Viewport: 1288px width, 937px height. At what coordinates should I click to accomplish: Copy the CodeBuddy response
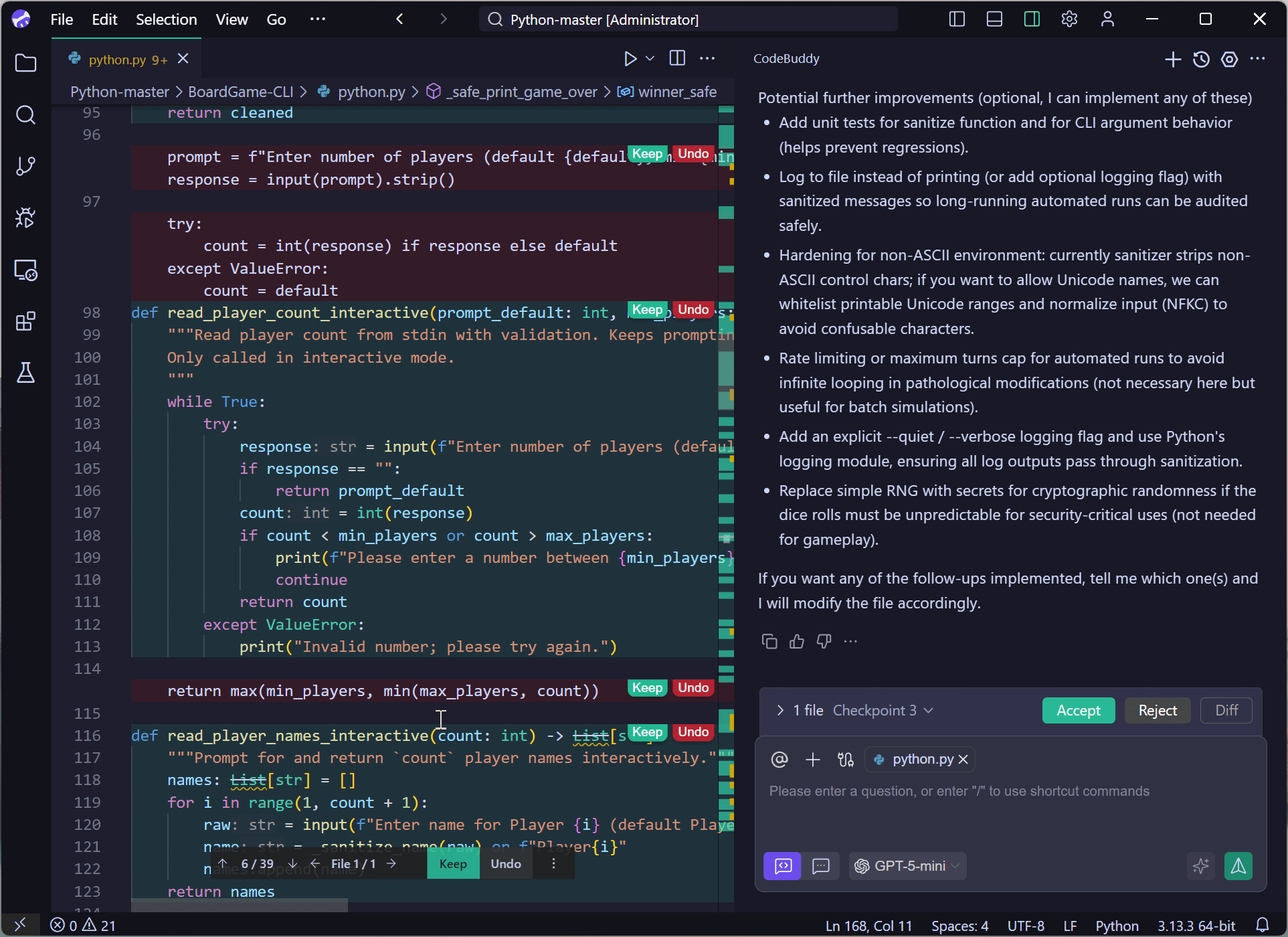(x=769, y=641)
